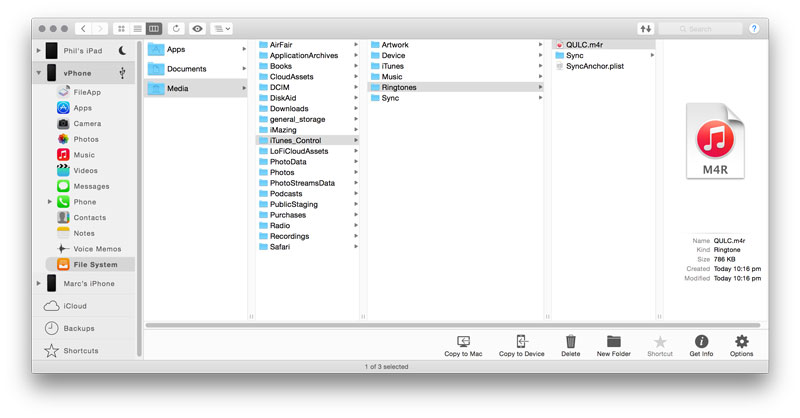The width and height of the screenshot is (800, 418).
Task: Select the Purchases folder
Action: [307, 215]
